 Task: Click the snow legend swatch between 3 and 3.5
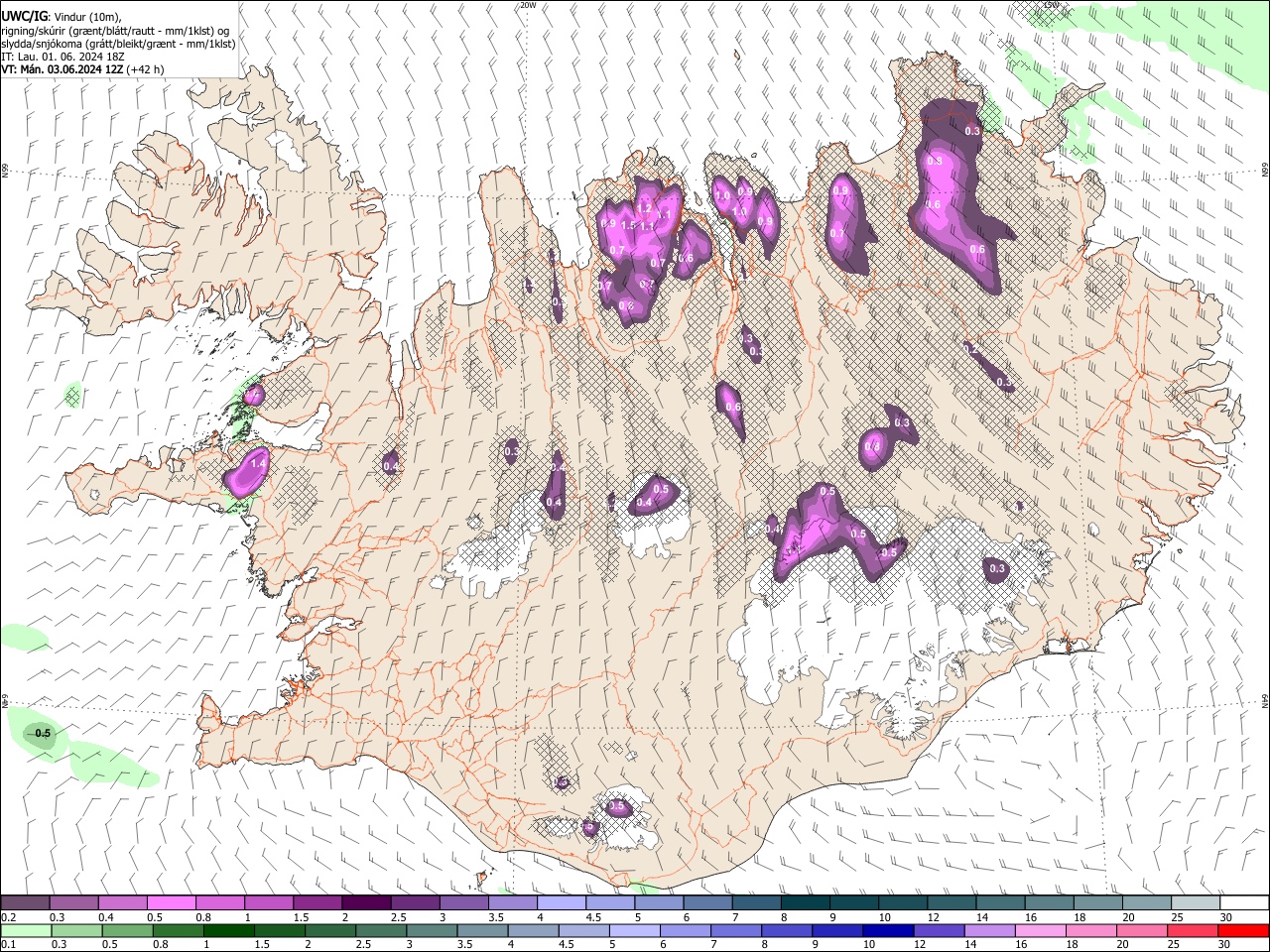[x=463, y=903]
